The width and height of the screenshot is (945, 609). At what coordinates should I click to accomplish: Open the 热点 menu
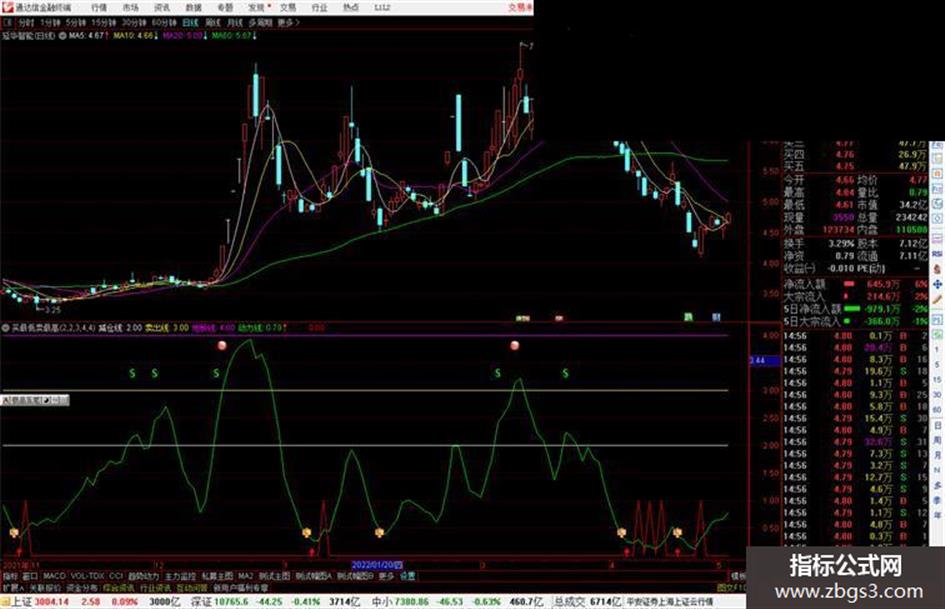pyautogui.click(x=351, y=7)
